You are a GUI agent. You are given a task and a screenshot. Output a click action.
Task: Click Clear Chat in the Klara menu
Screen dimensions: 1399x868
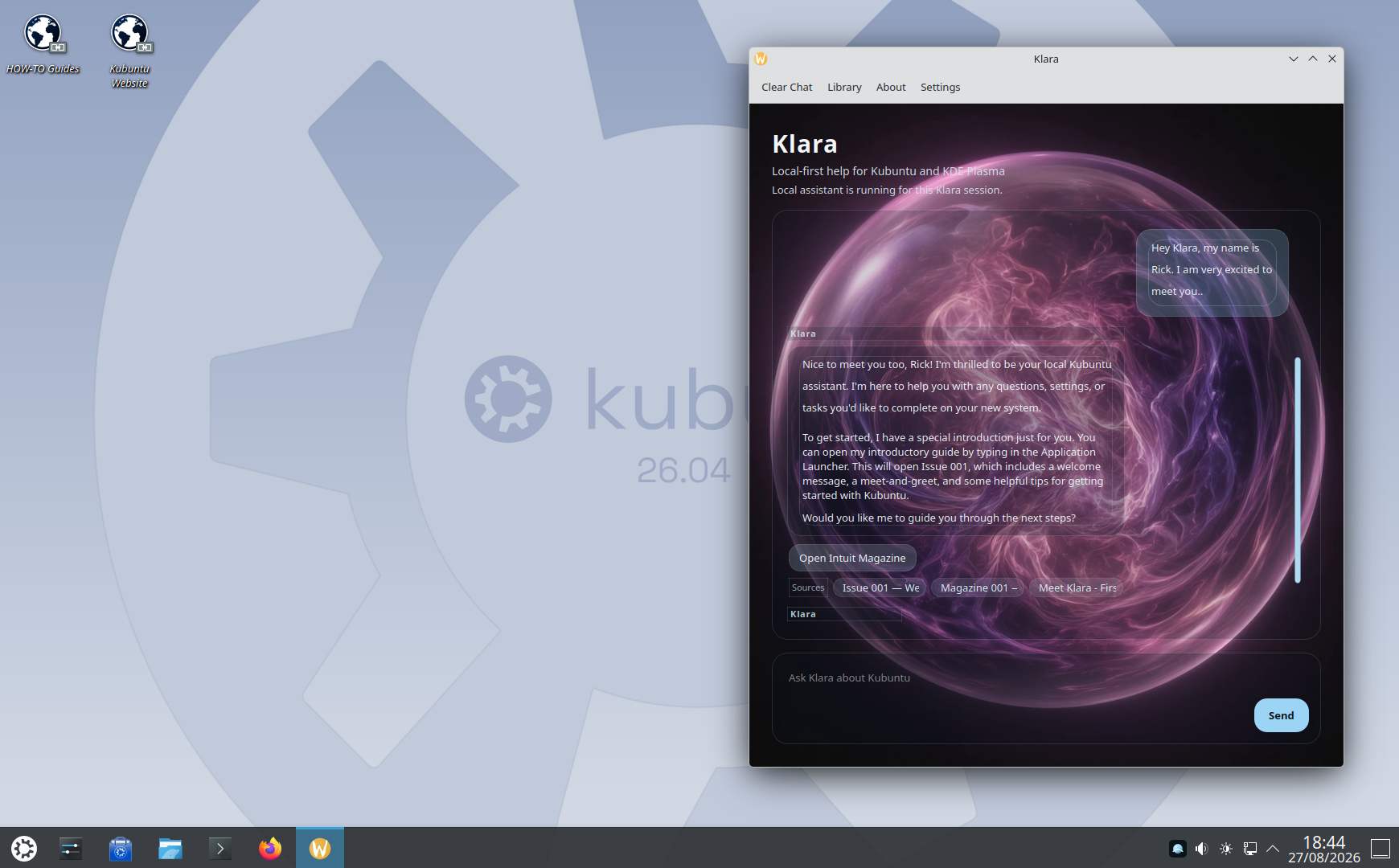[786, 88]
